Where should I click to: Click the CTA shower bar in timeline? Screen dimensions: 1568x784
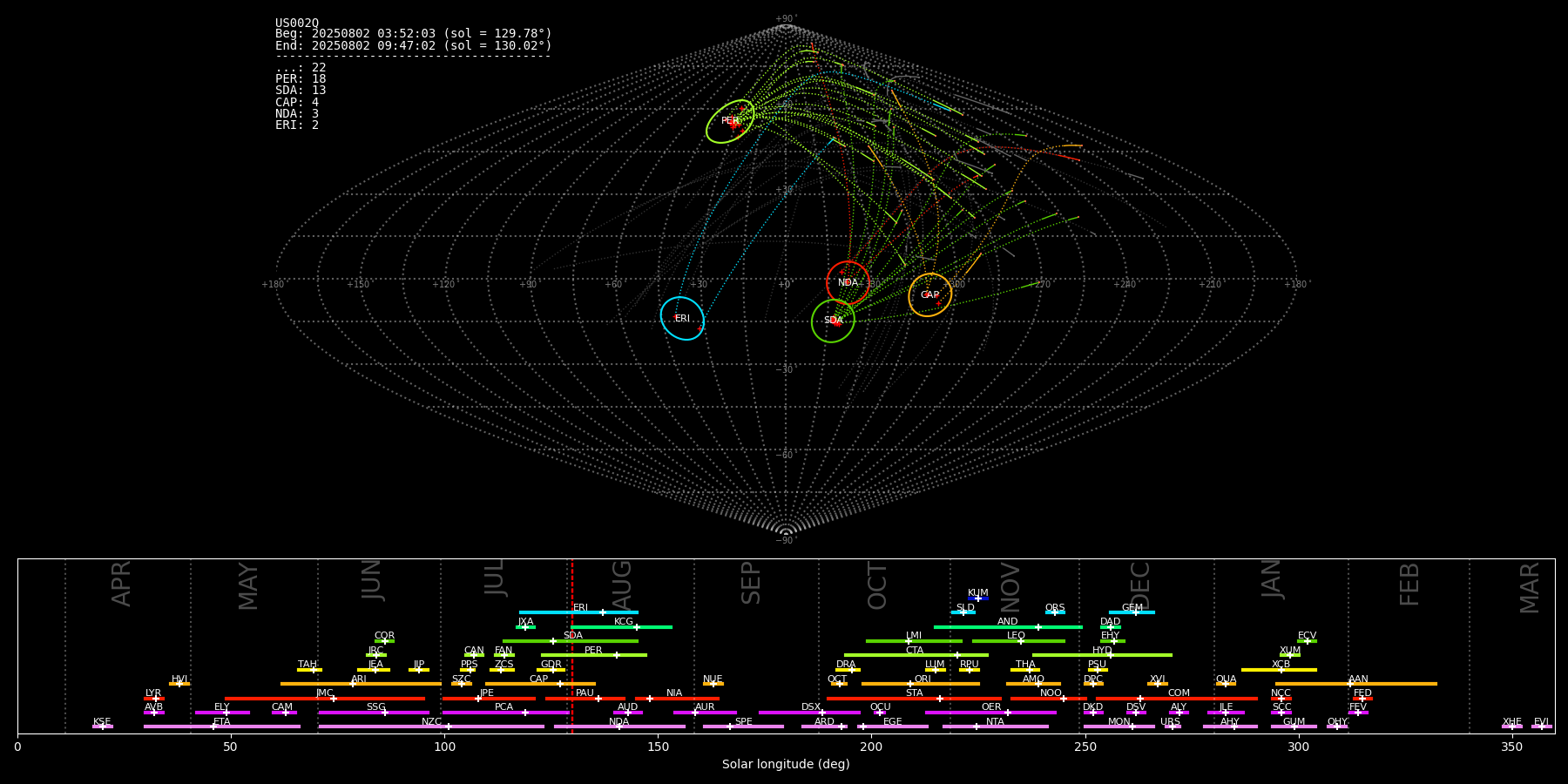[x=916, y=655]
